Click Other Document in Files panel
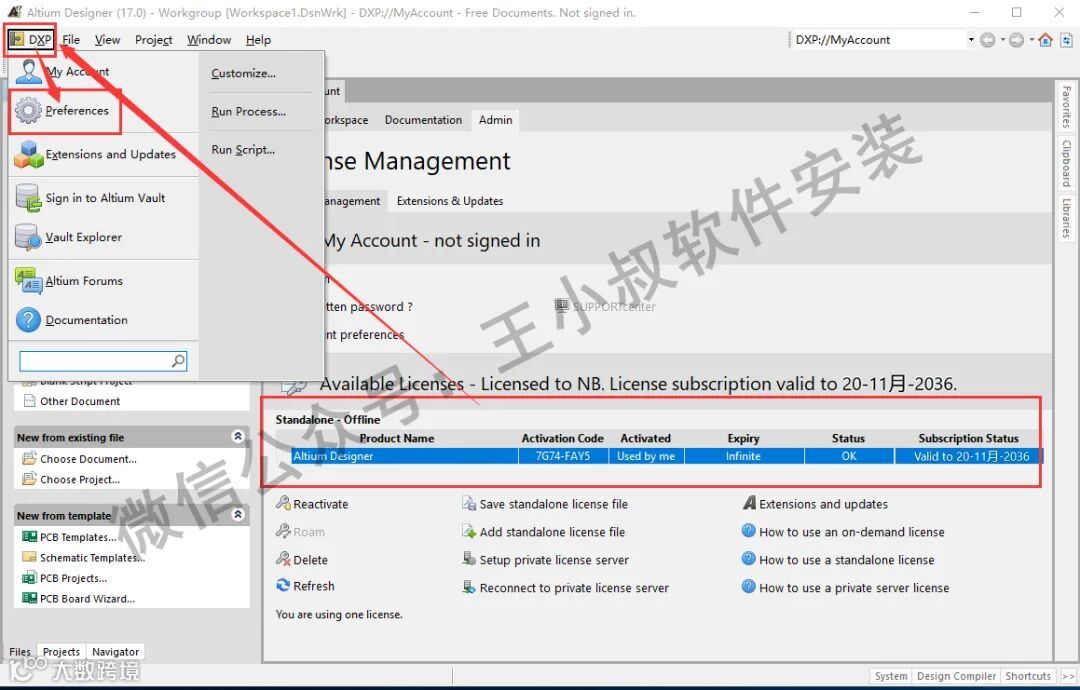The height and width of the screenshot is (690, 1080). tap(80, 401)
